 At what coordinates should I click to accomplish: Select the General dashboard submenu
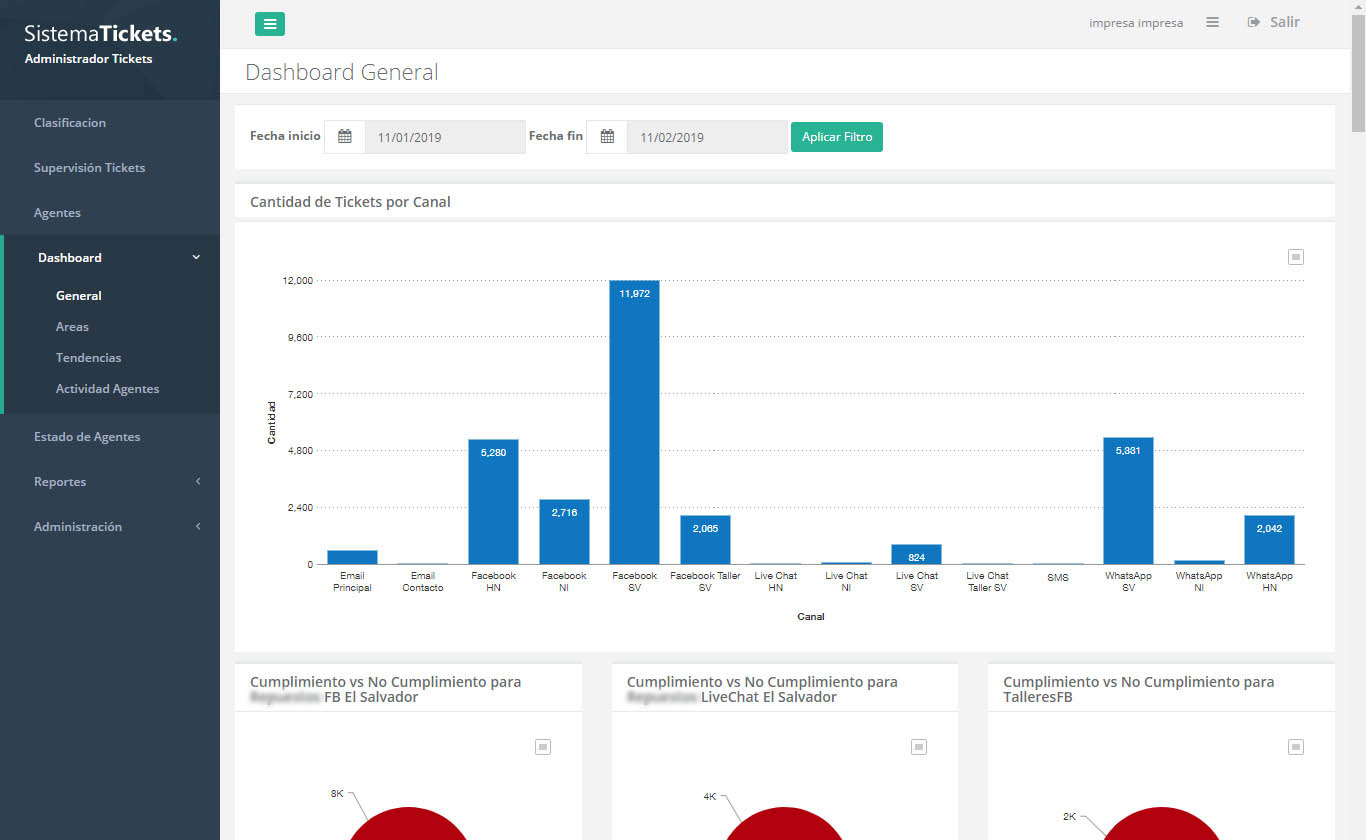(x=79, y=295)
